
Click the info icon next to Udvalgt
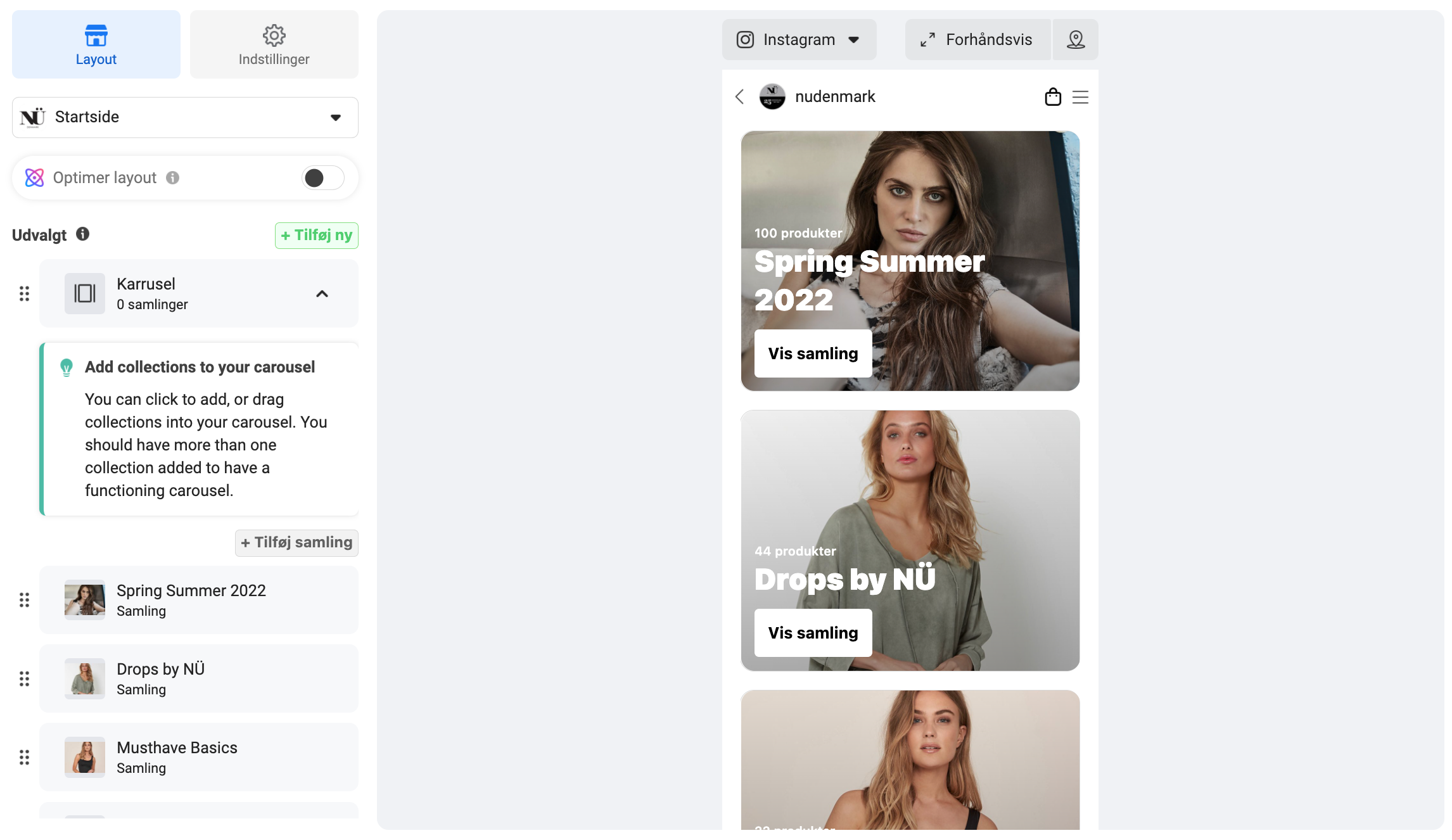(83, 234)
